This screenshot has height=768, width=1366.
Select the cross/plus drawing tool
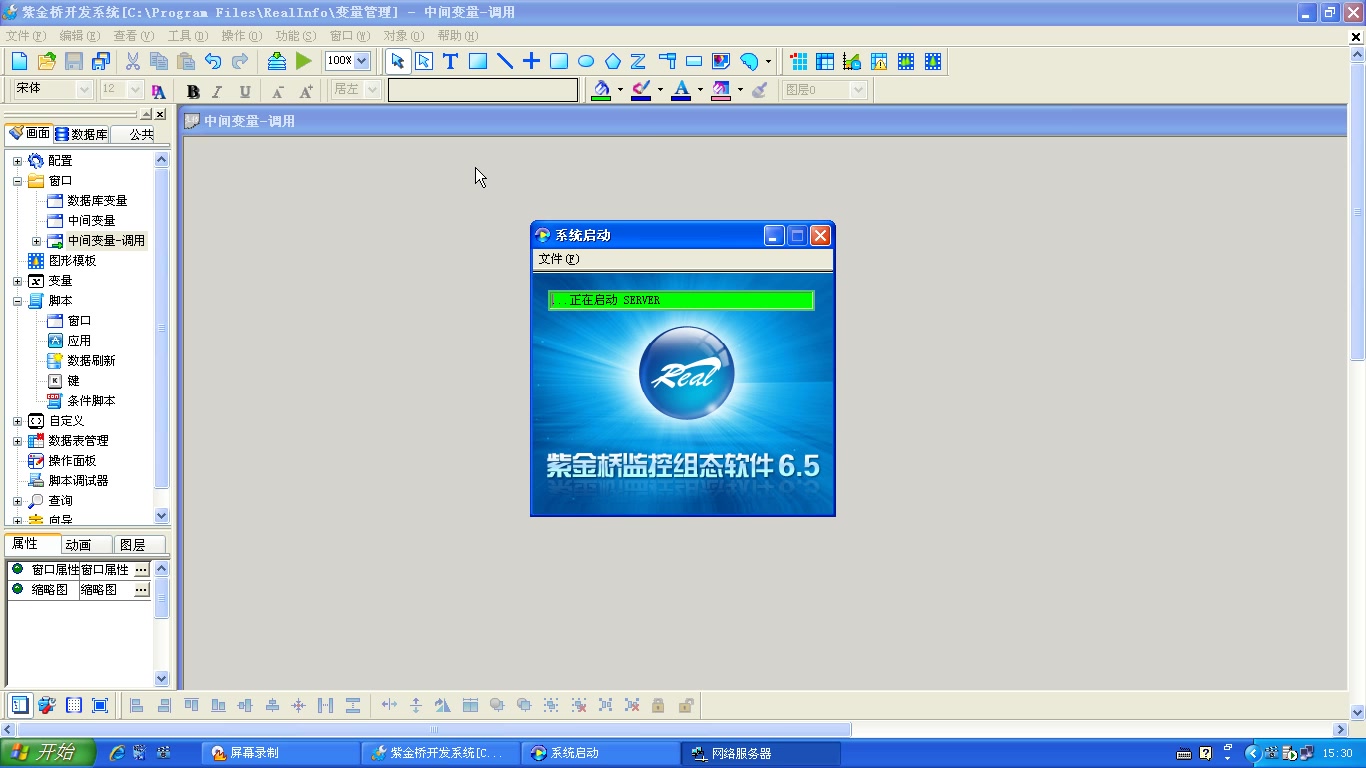pyautogui.click(x=532, y=61)
